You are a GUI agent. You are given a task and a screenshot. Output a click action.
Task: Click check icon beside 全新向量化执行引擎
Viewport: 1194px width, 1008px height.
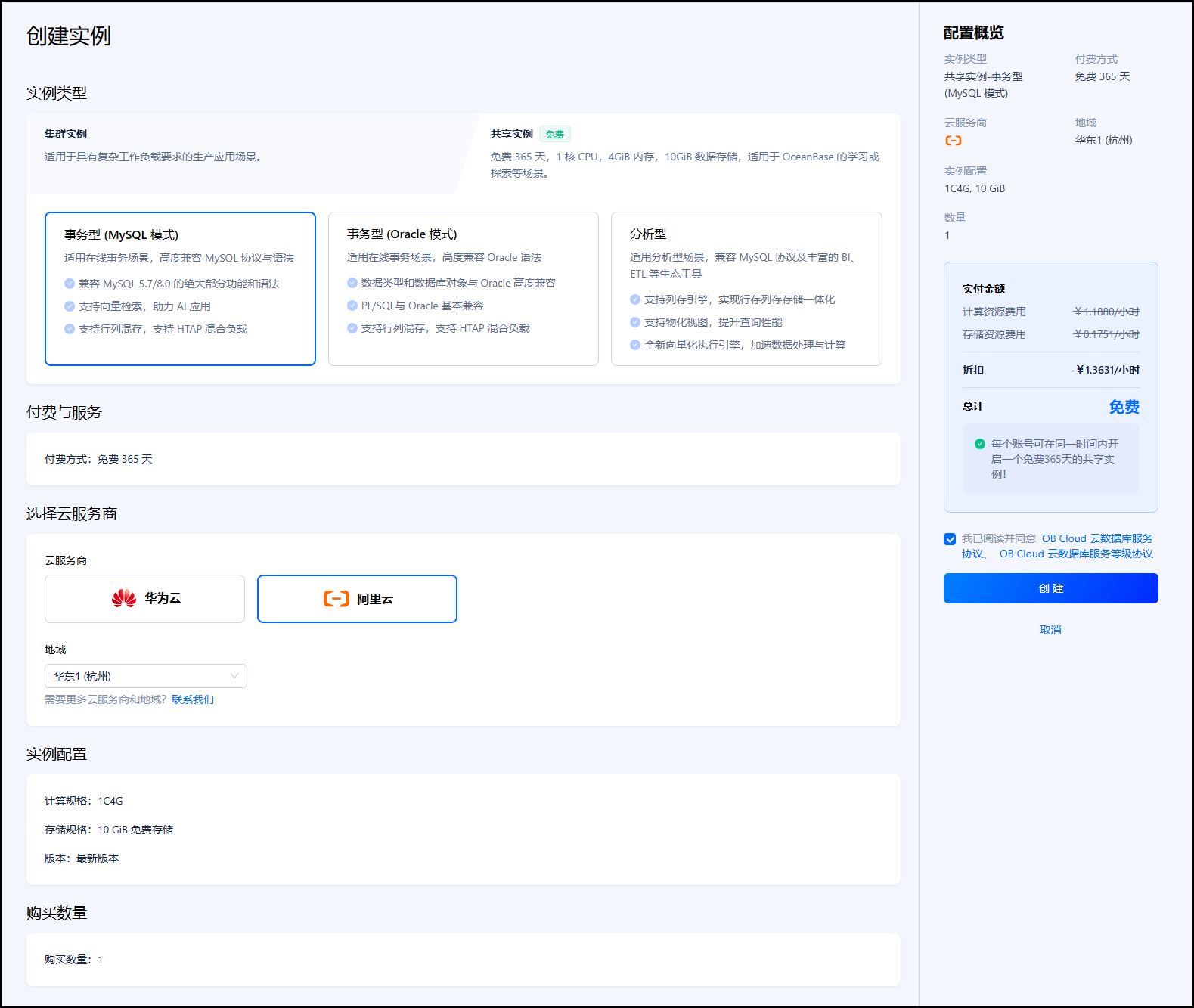[635, 345]
